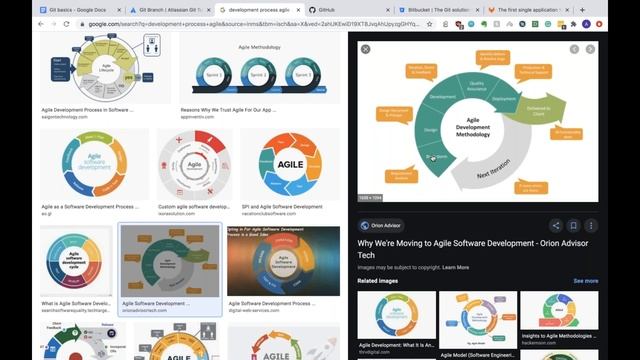Switch to the Git basics Google Docs tab
640x360 pixels.
78,10
